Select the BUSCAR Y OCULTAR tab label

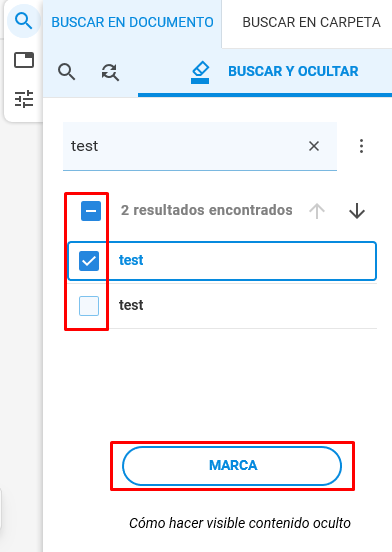293,71
